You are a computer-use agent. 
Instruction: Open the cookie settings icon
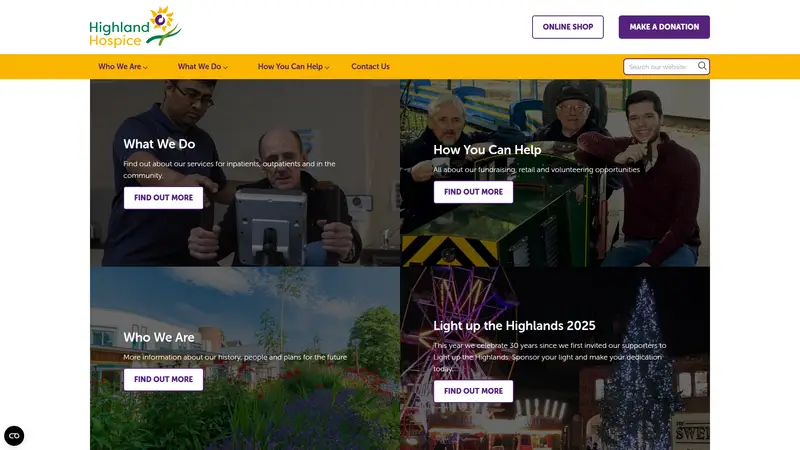[x=14, y=436]
